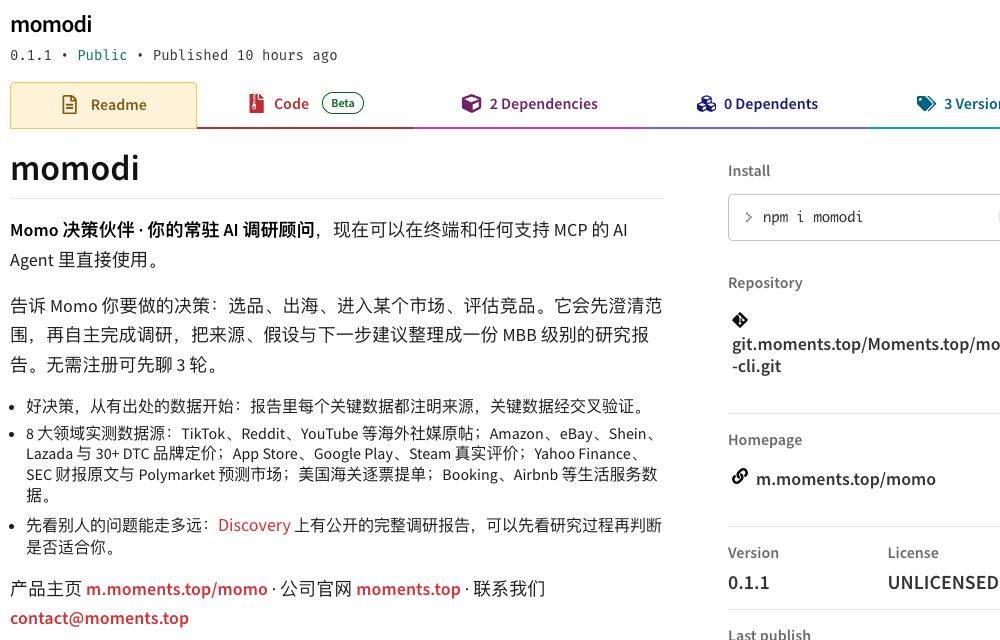The image size is (1000, 640).
Task: Click the momodi package title at top
Action: [x=51, y=24]
